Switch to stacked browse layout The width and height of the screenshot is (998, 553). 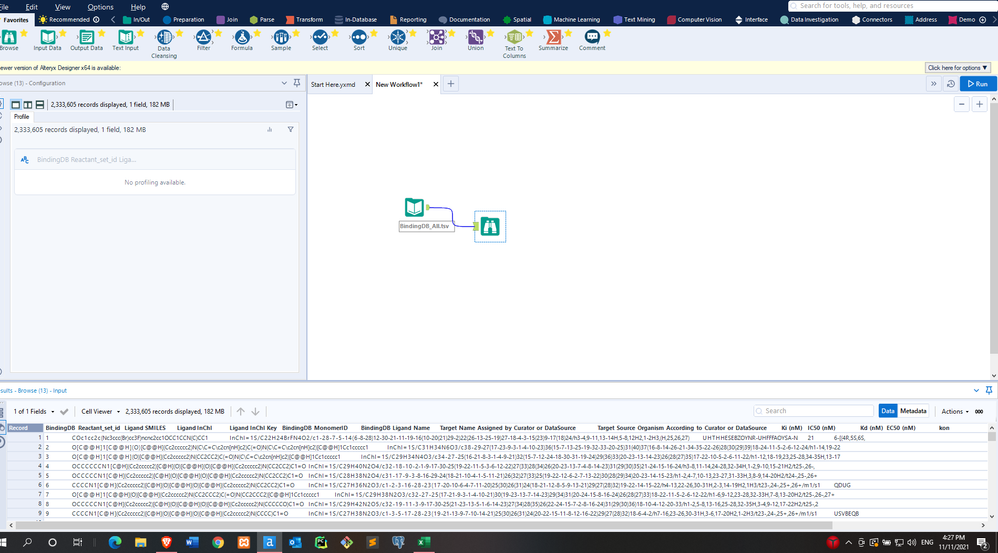[x=40, y=104]
